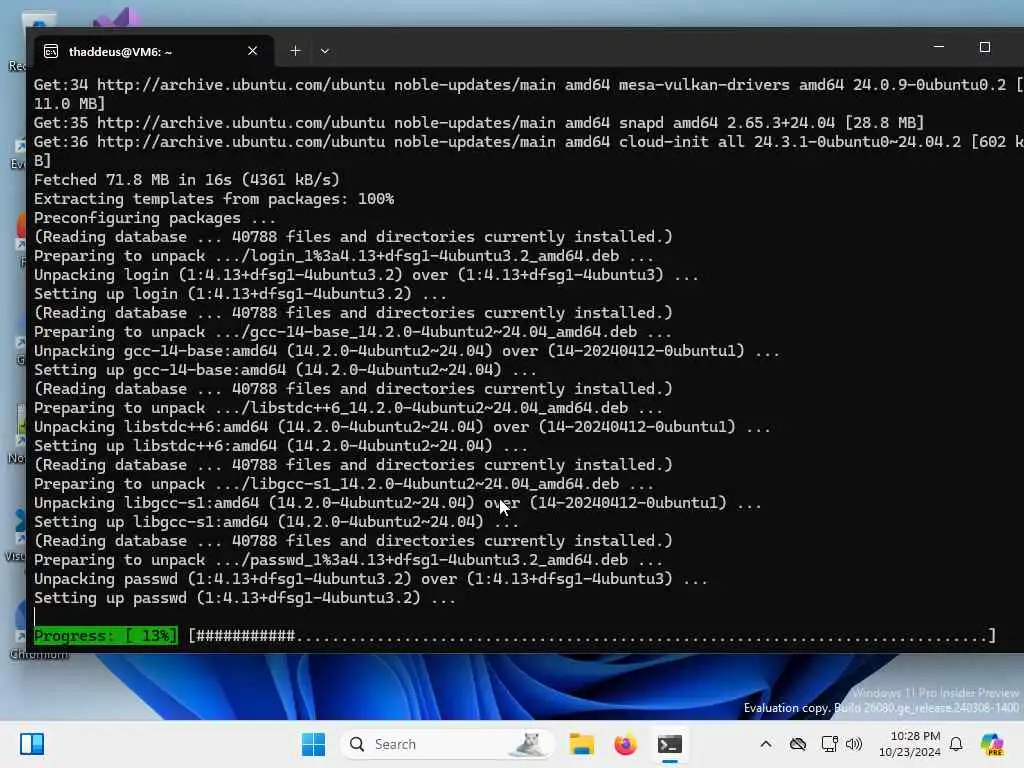The height and width of the screenshot is (768, 1024).
Task: Click the 'Unpacking passwd' line
Action: click(x=370, y=579)
